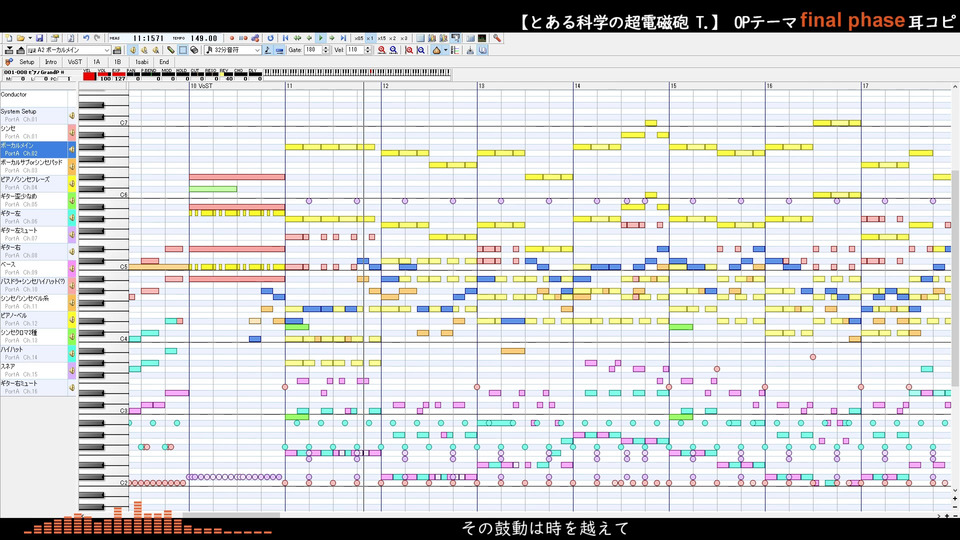Step back with the double green arrows

click(297, 38)
